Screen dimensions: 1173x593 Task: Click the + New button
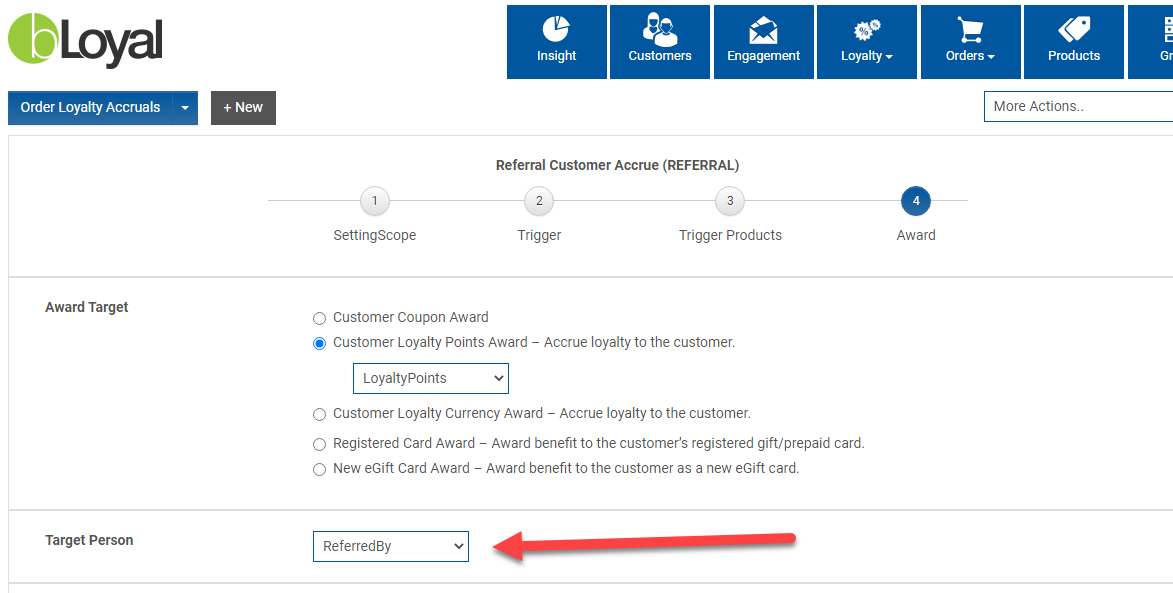243,108
